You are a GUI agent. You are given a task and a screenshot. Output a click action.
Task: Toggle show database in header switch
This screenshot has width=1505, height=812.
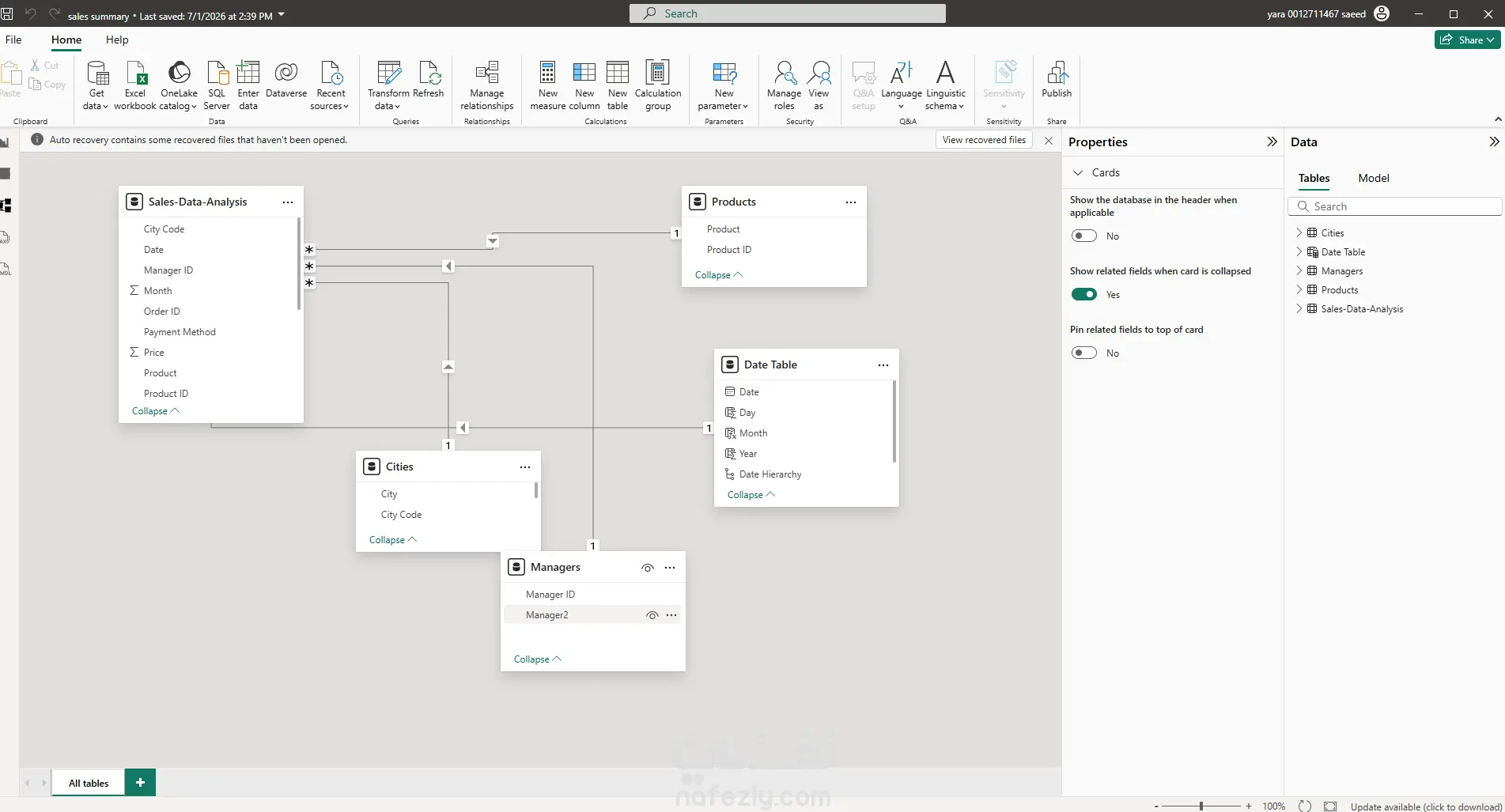click(x=1084, y=236)
